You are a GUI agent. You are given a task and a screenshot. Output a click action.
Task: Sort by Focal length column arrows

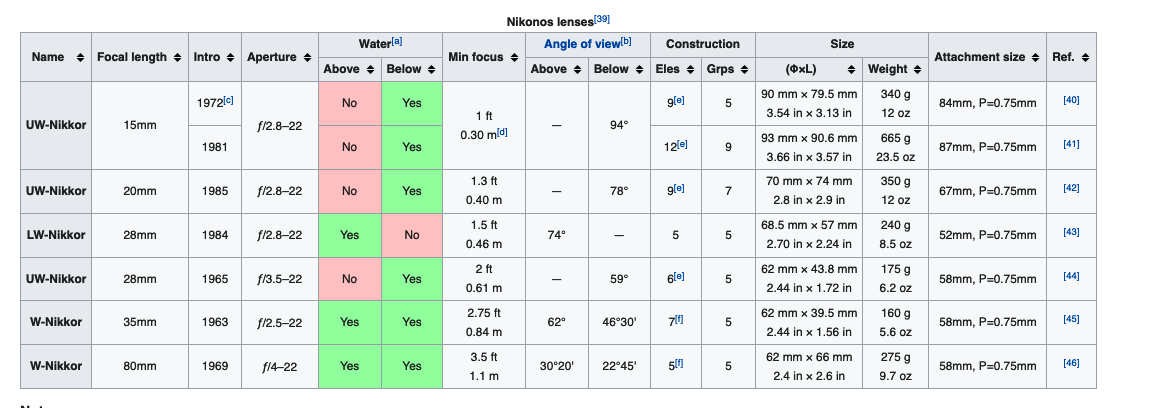[x=177, y=57]
